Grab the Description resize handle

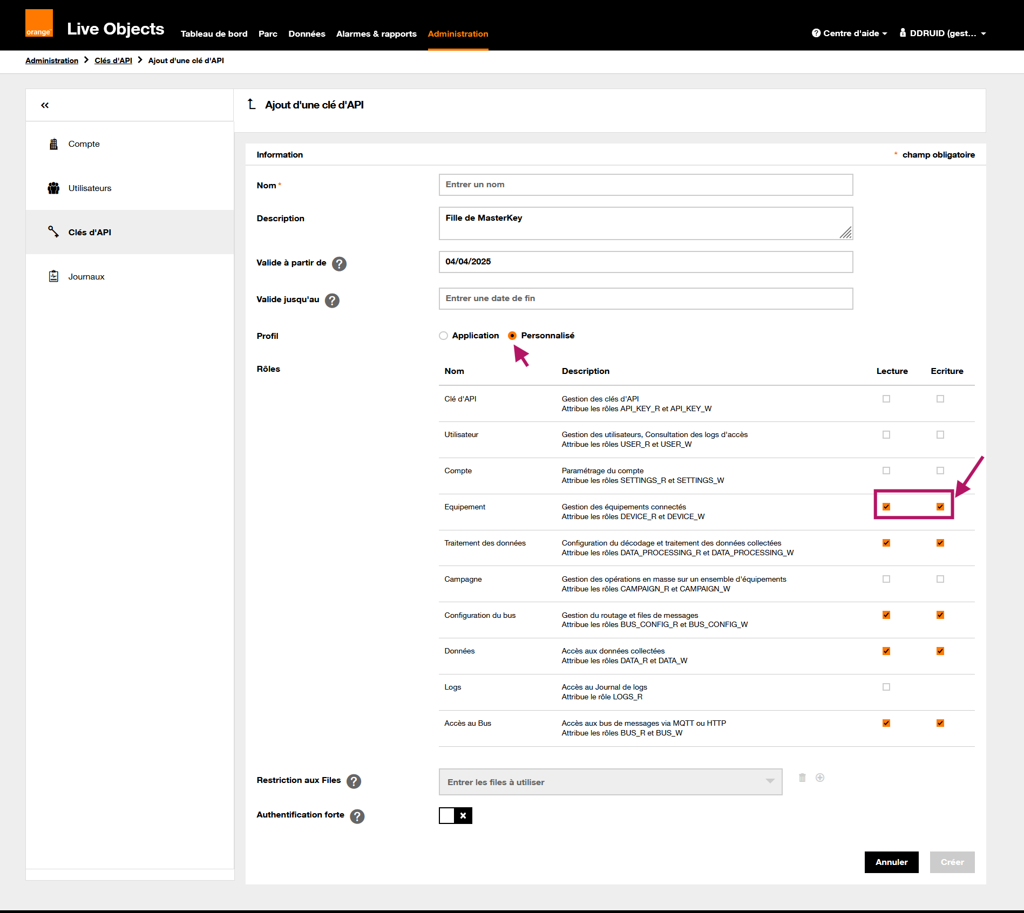[846, 232]
